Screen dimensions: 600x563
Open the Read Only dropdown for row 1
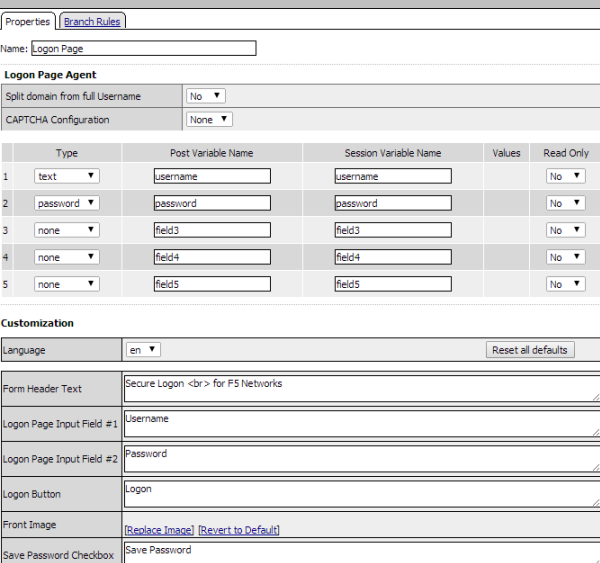[565, 176]
